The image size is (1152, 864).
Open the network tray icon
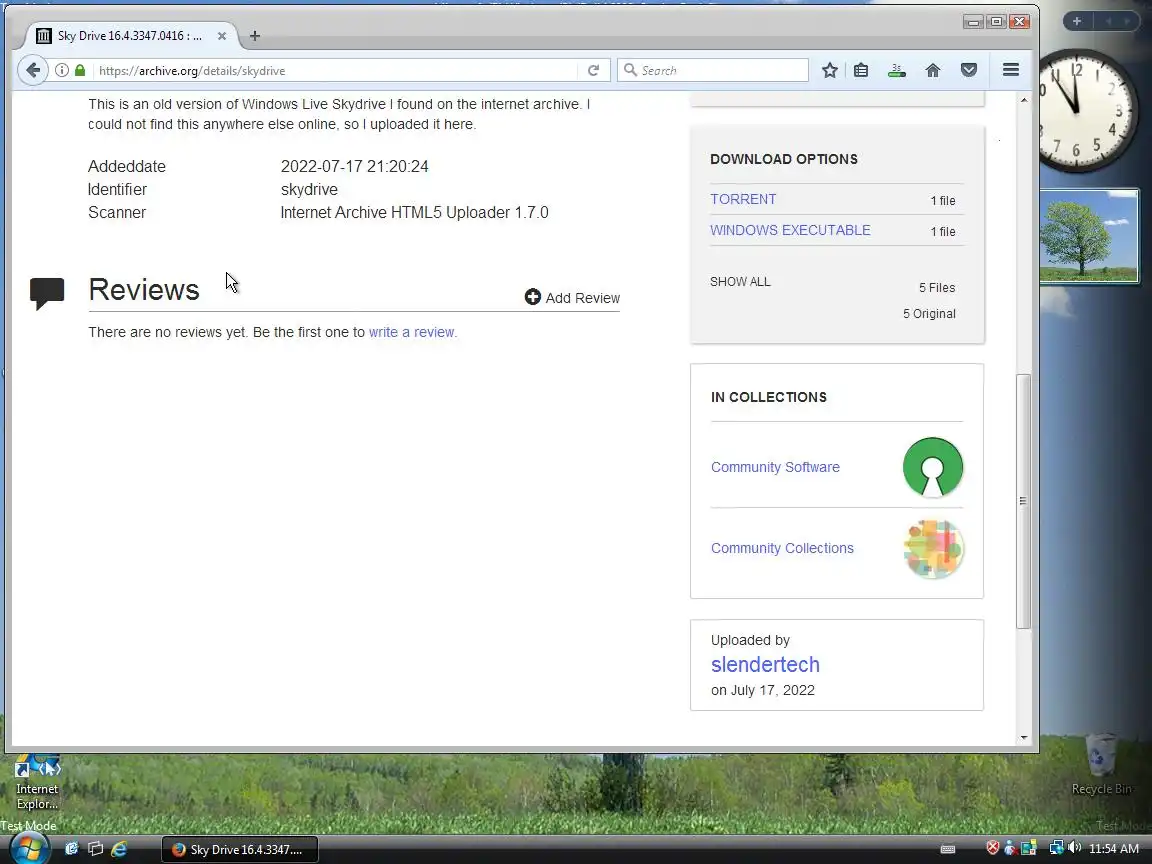click(x=1056, y=848)
